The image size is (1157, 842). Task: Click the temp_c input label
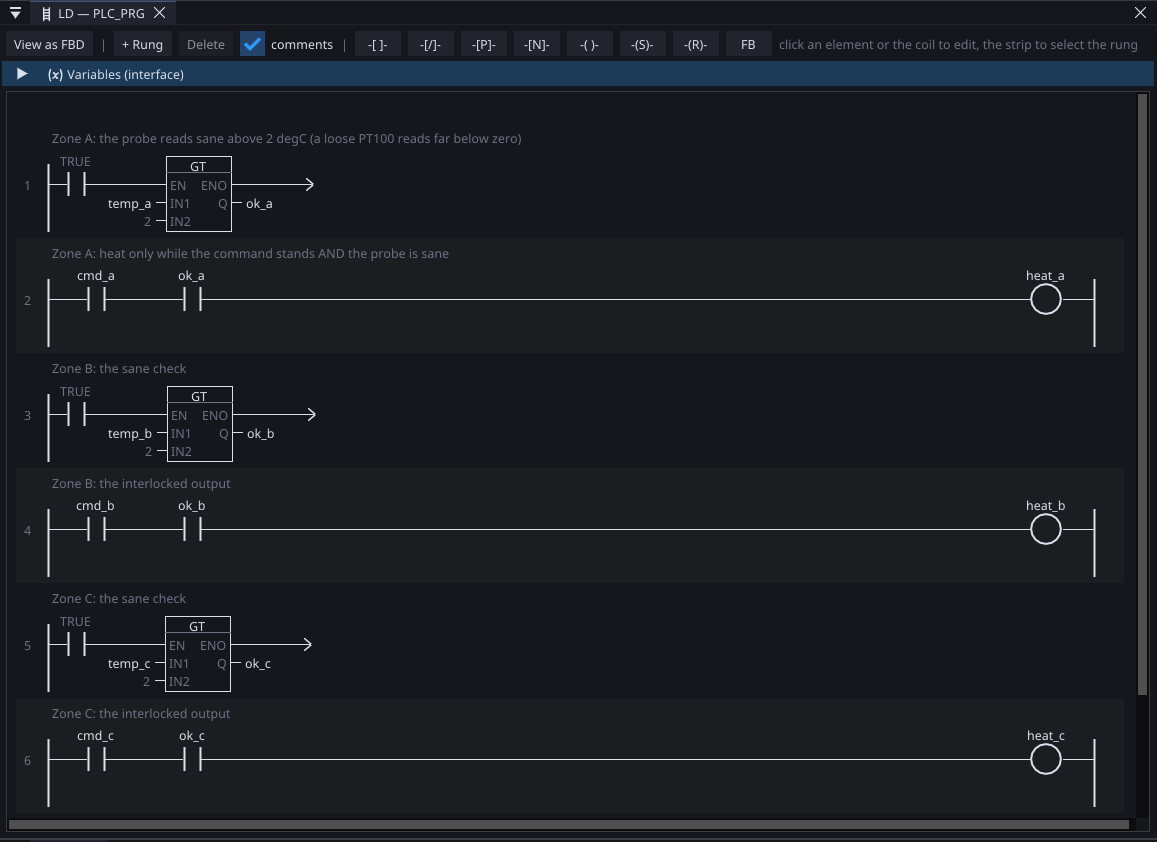[x=129, y=664]
